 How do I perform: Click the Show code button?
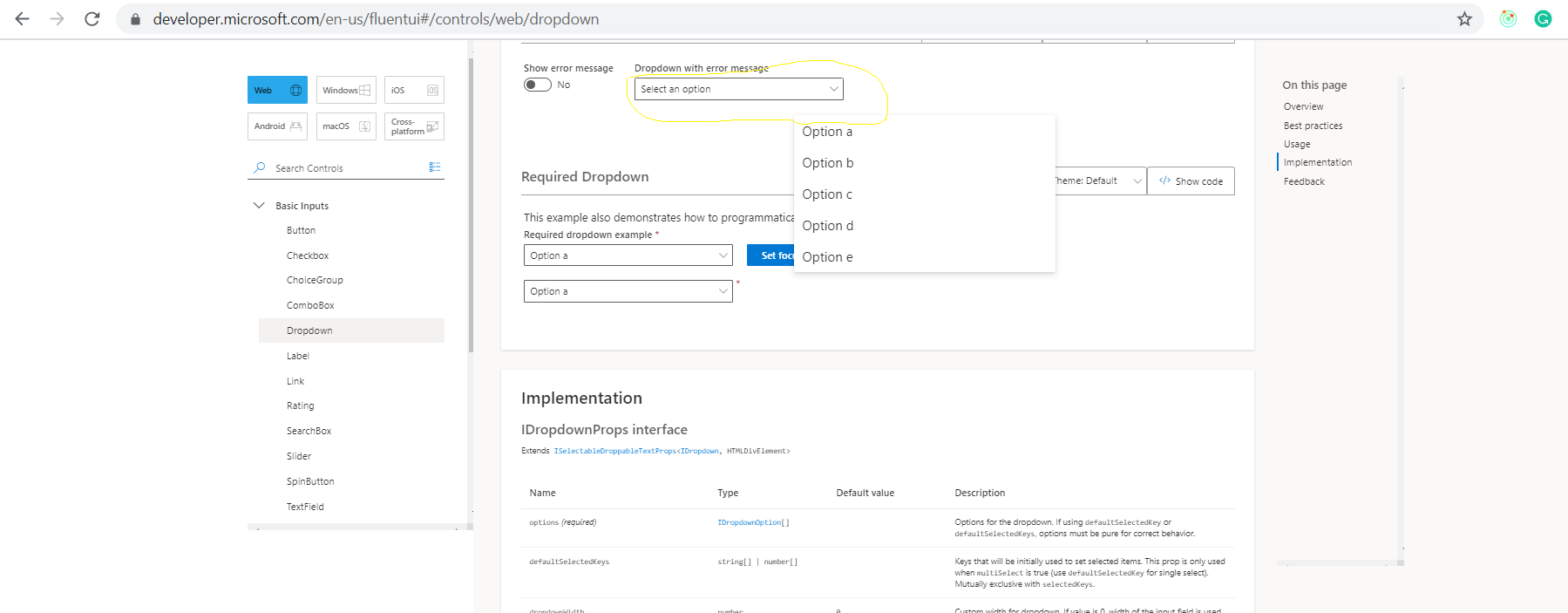[1191, 181]
